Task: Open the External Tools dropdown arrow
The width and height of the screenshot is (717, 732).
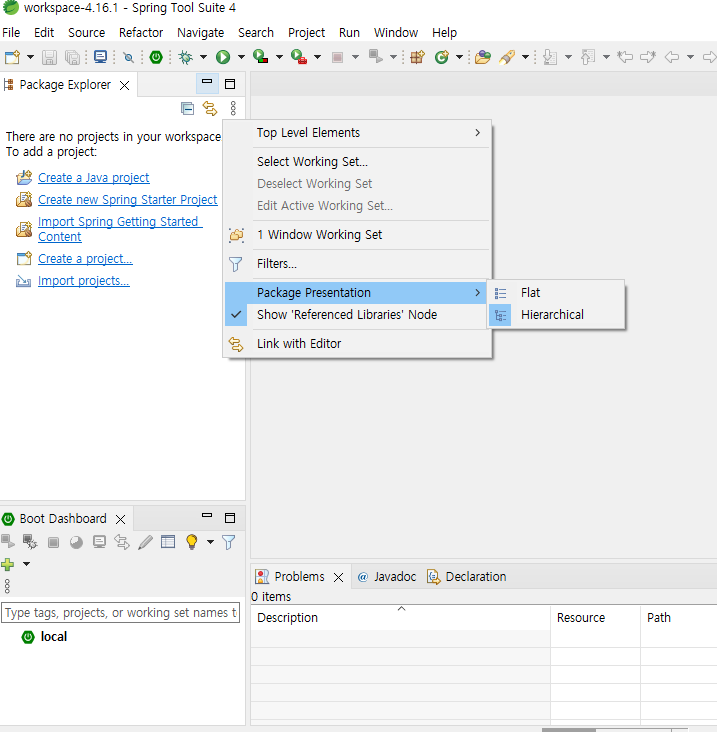Action: (317, 57)
